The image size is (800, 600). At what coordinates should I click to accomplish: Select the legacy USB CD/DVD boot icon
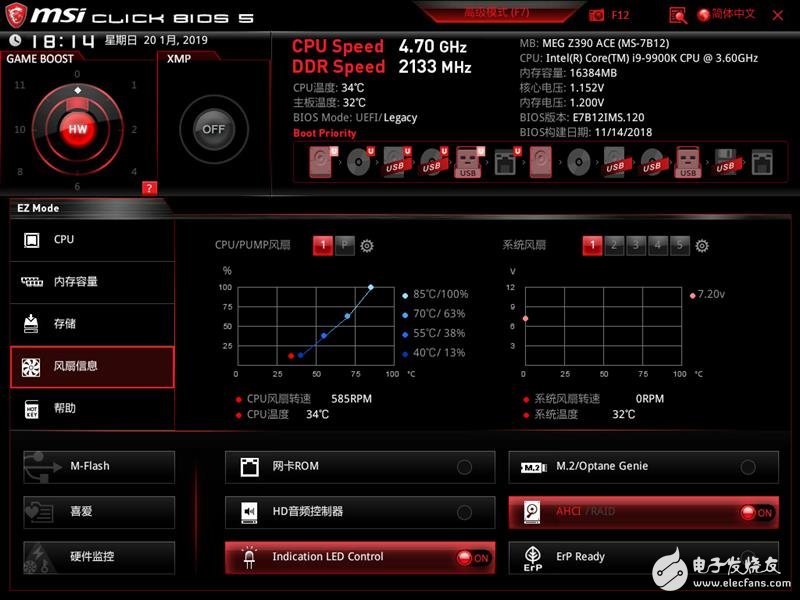click(653, 162)
